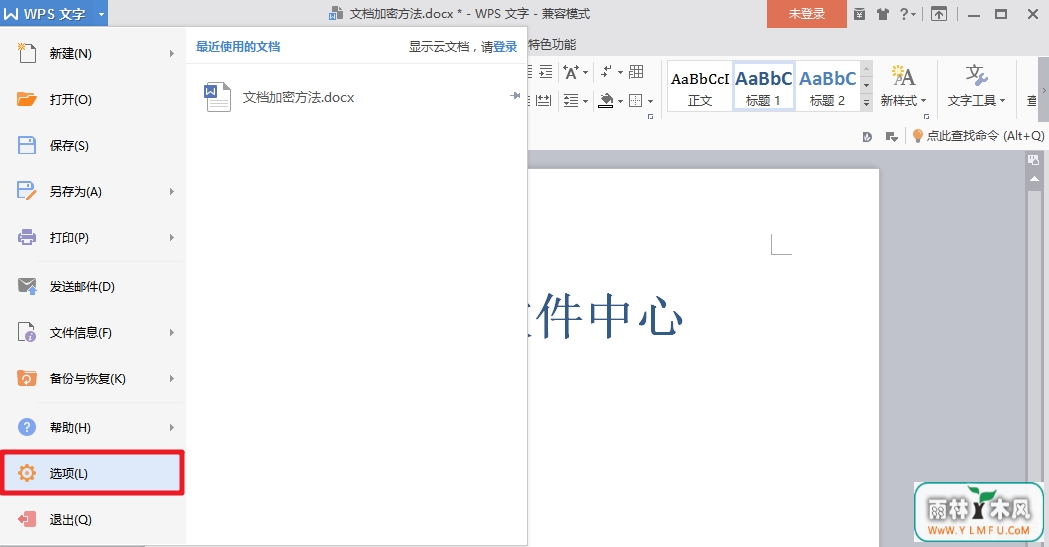Open 备份与恢复(K) menu item
1049x547 pixels.
(92, 378)
